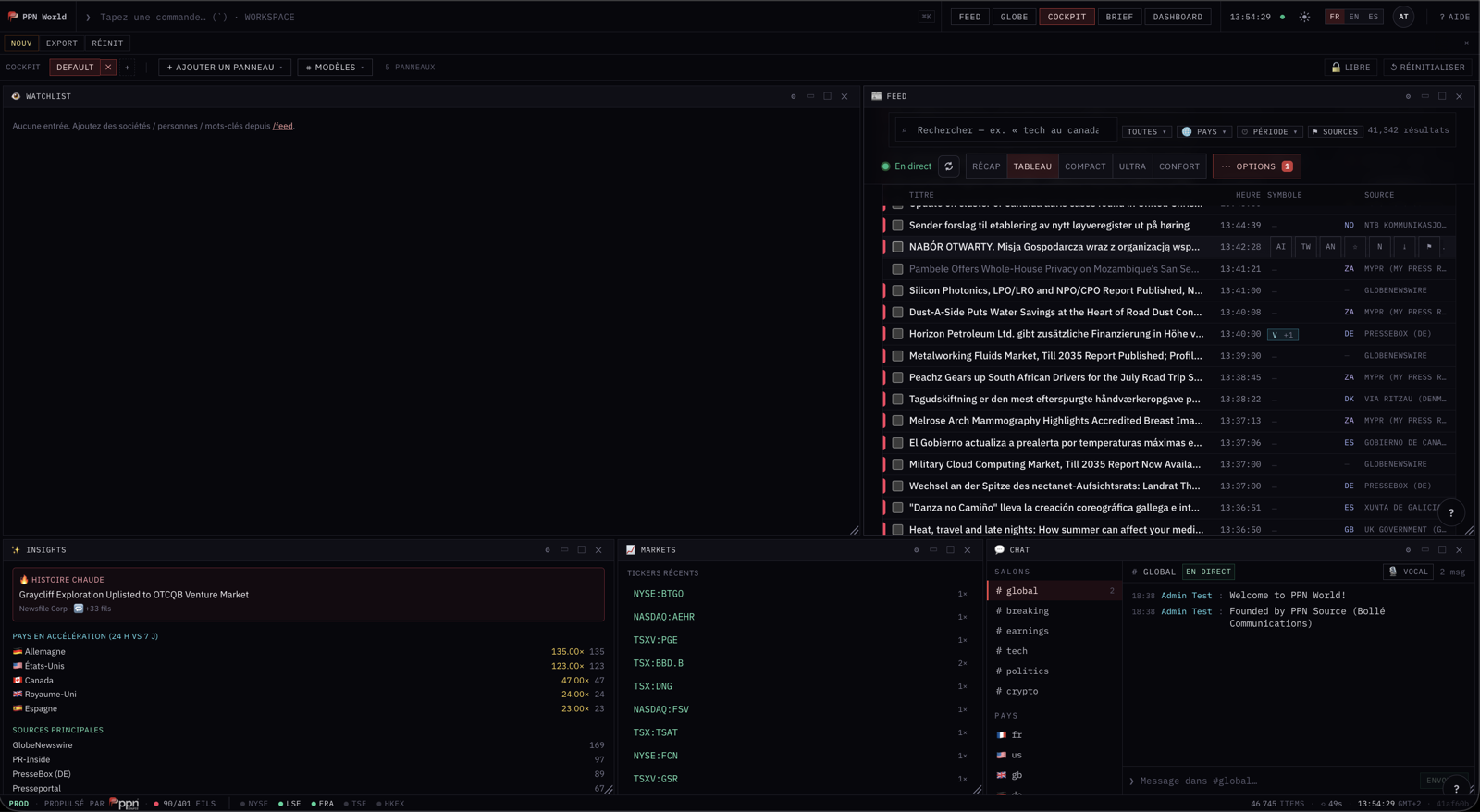Open the /feed link in Watchlist
The height and width of the screenshot is (812, 1480).
point(282,127)
